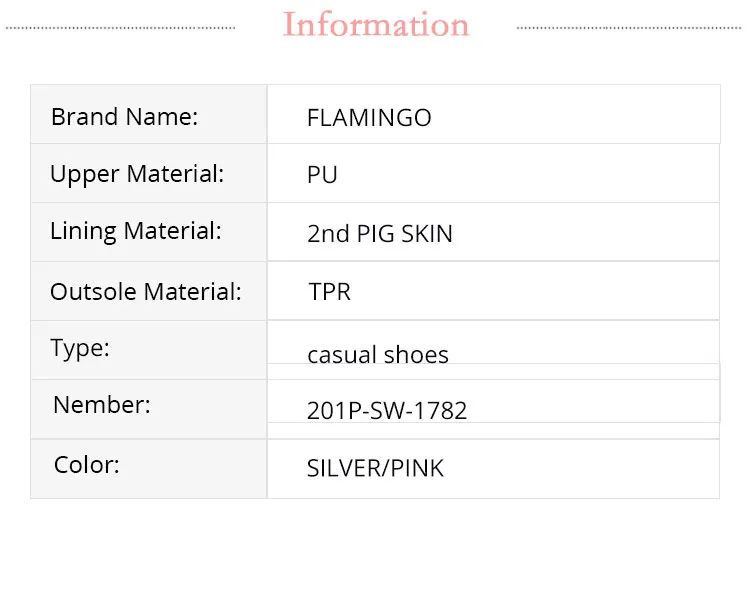Click the word SILVER in color value

(x=338, y=468)
